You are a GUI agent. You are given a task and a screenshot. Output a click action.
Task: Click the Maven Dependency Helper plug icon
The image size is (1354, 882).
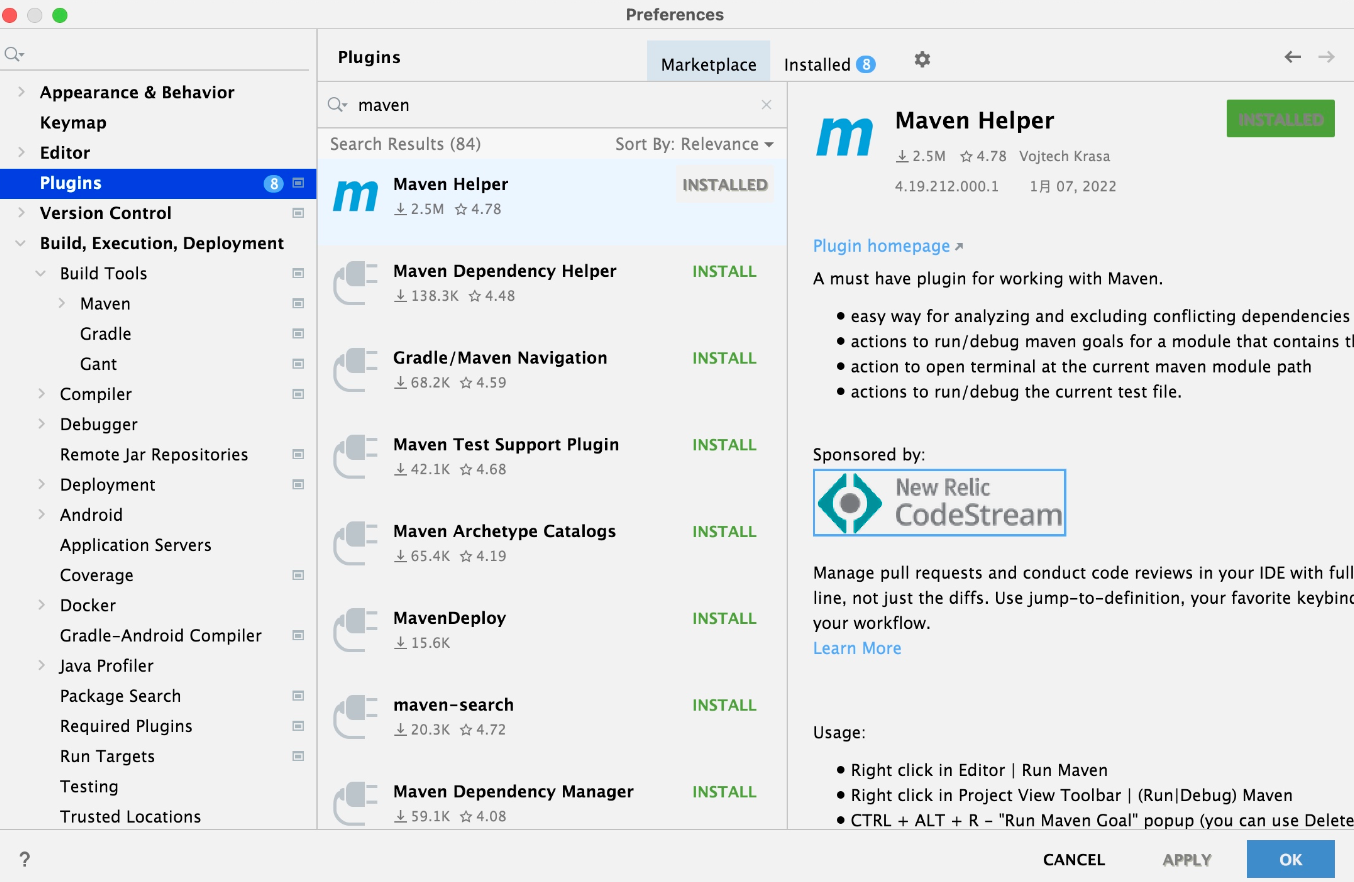356,283
